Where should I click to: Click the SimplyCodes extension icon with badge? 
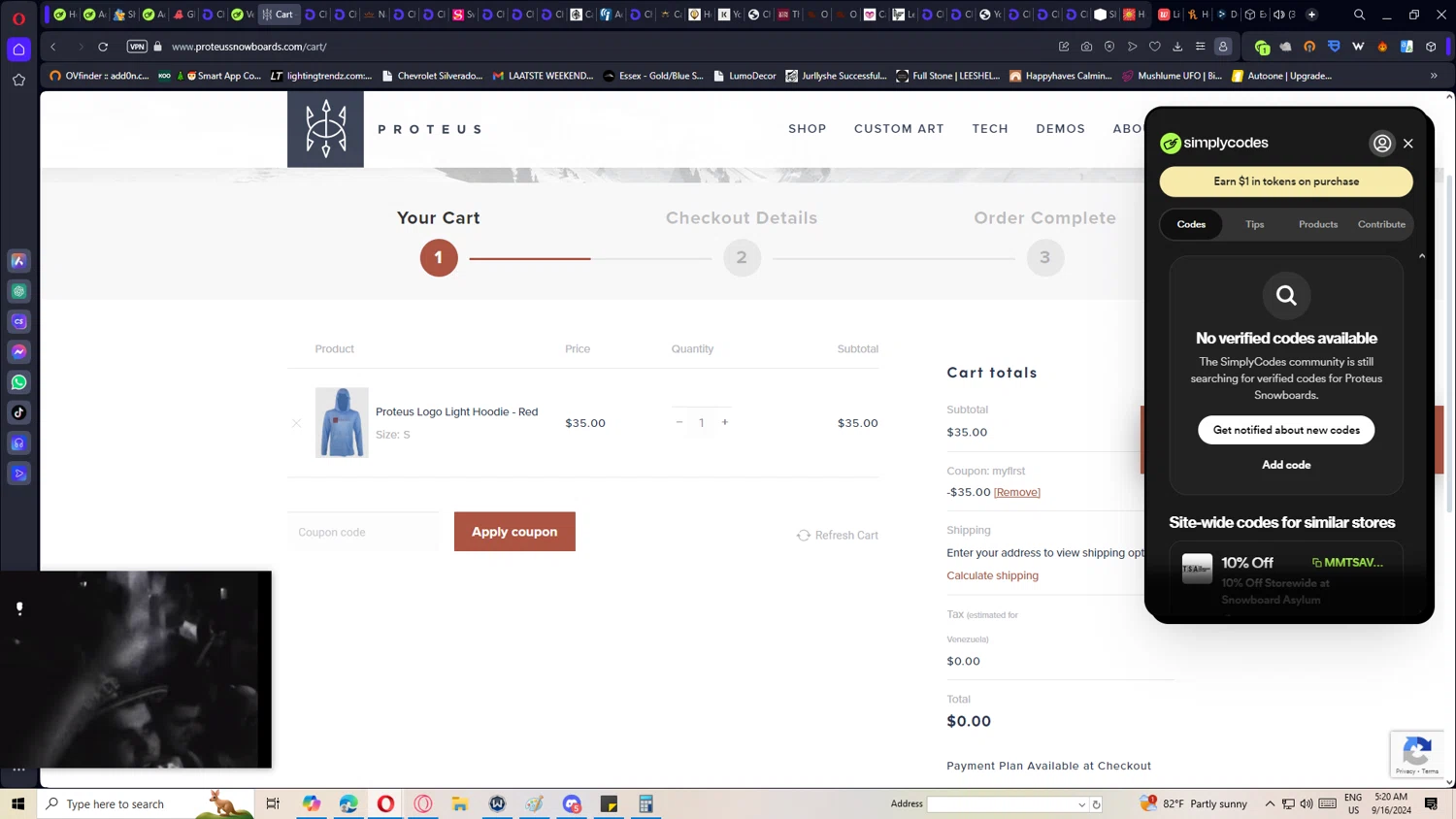click(x=1262, y=47)
